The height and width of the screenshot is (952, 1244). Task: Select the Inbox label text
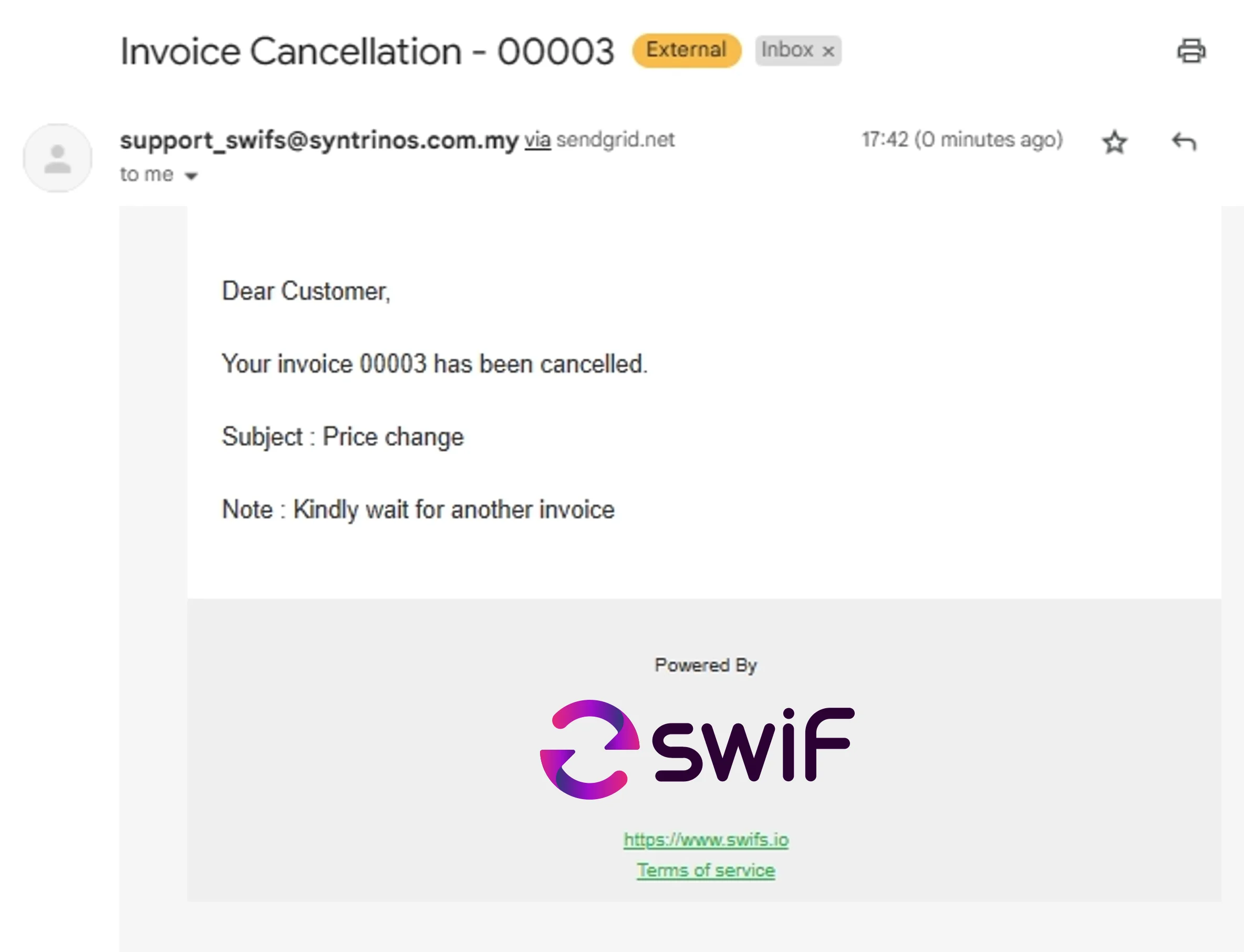tap(786, 50)
